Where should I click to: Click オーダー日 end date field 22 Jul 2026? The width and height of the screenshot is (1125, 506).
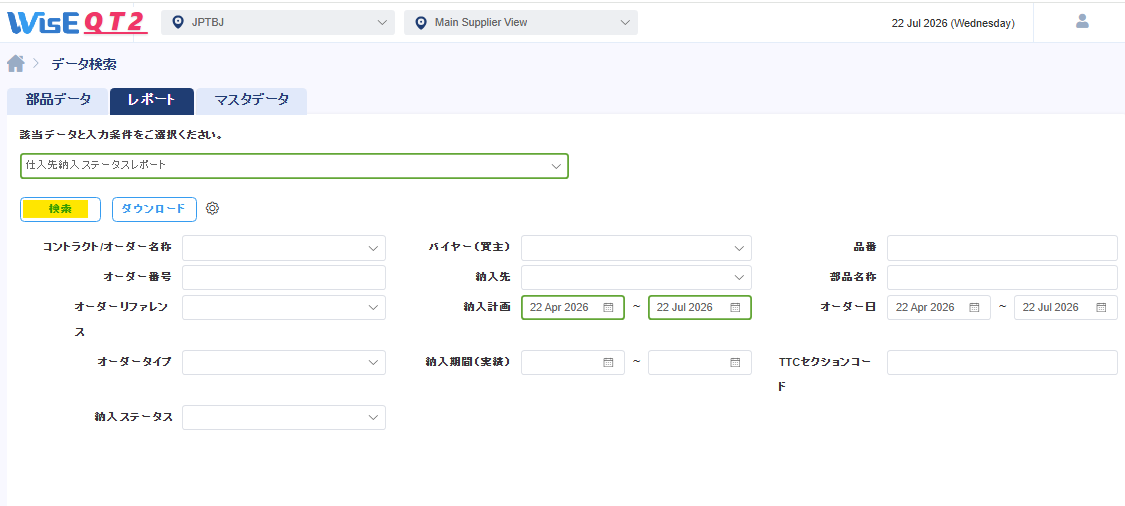pyautogui.click(x=1065, y=307)
